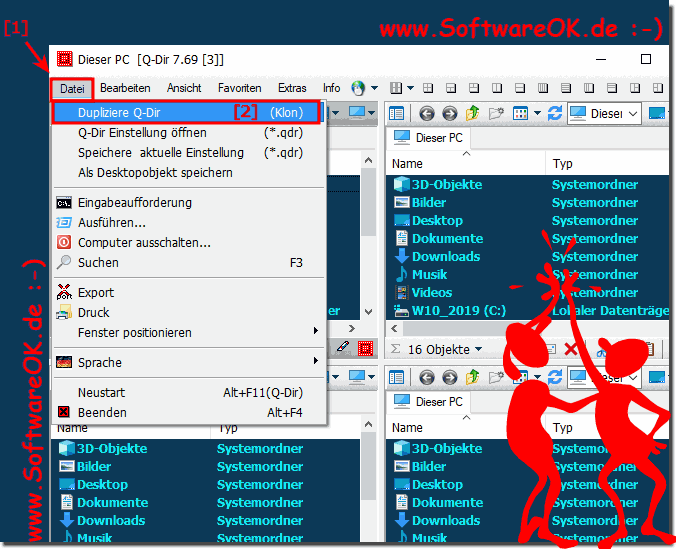This screenshot has height=549, width=676.
Task: Click the main pane-layout icon beside the globe
Action: point(396,88)
